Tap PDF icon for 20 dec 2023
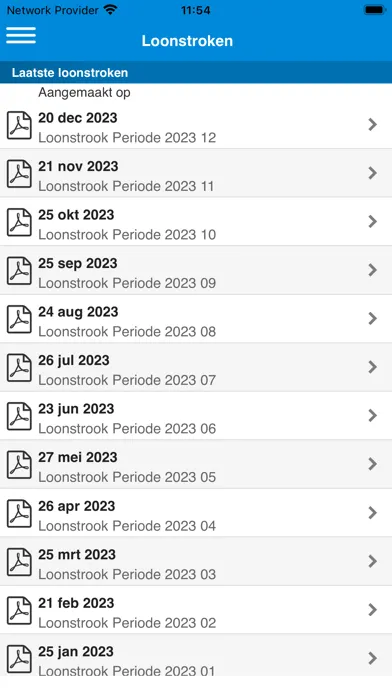 [19, 126]
